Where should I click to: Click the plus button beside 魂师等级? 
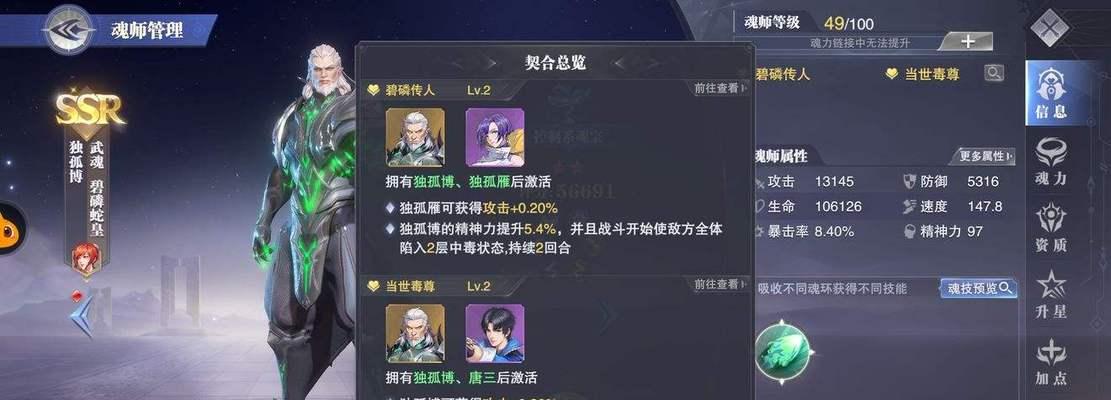coord(967,42)
